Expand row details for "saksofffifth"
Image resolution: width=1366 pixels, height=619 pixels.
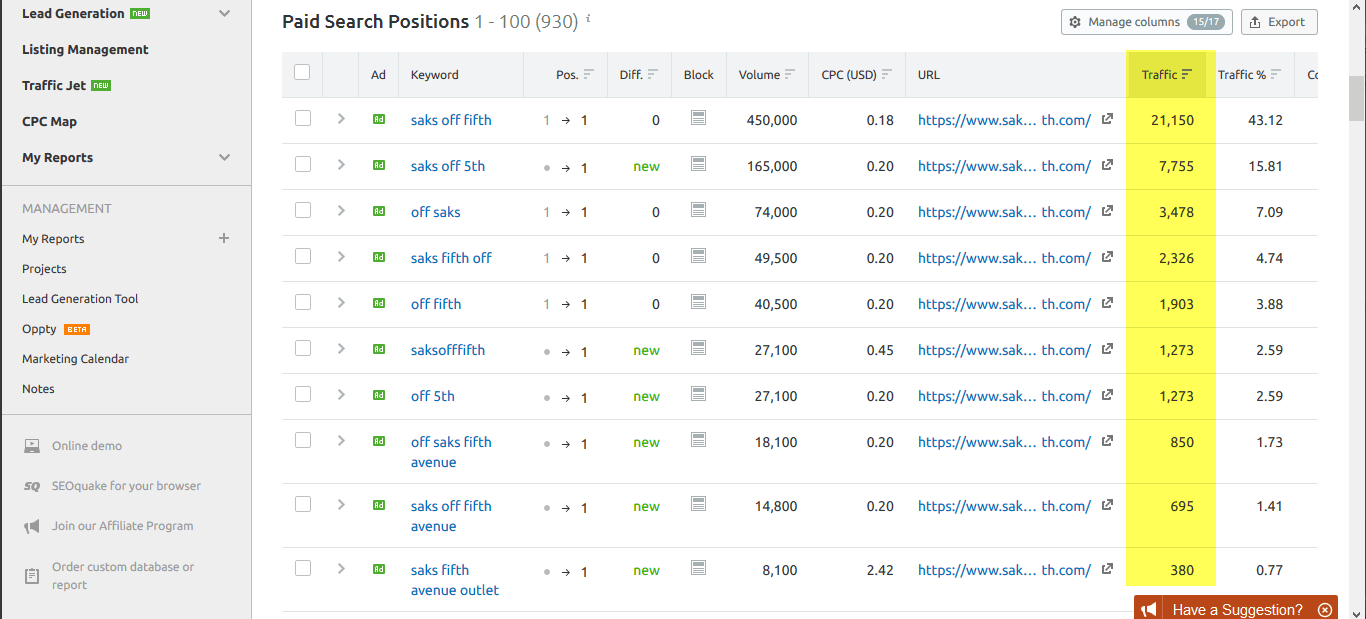[x=341, y=349]
